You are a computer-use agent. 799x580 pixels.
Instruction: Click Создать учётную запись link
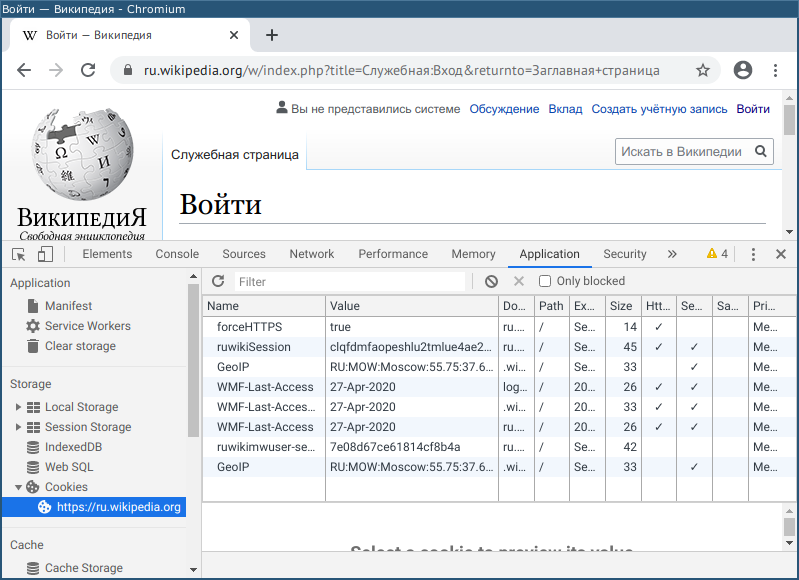point(659,109)
